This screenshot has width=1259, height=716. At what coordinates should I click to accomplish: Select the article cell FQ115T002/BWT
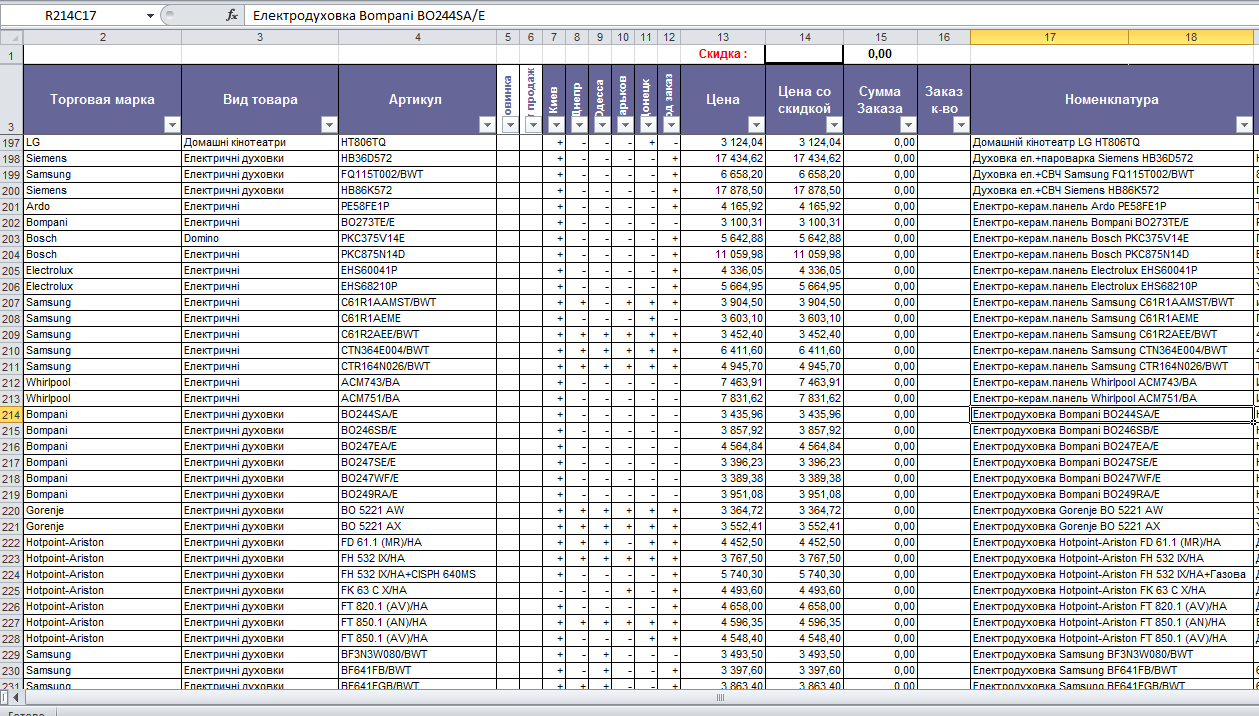418,174
